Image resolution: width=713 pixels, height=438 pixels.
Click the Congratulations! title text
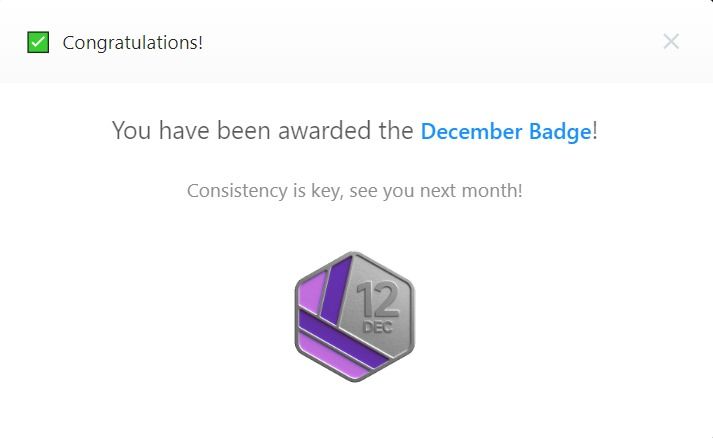tap(132, 43)
